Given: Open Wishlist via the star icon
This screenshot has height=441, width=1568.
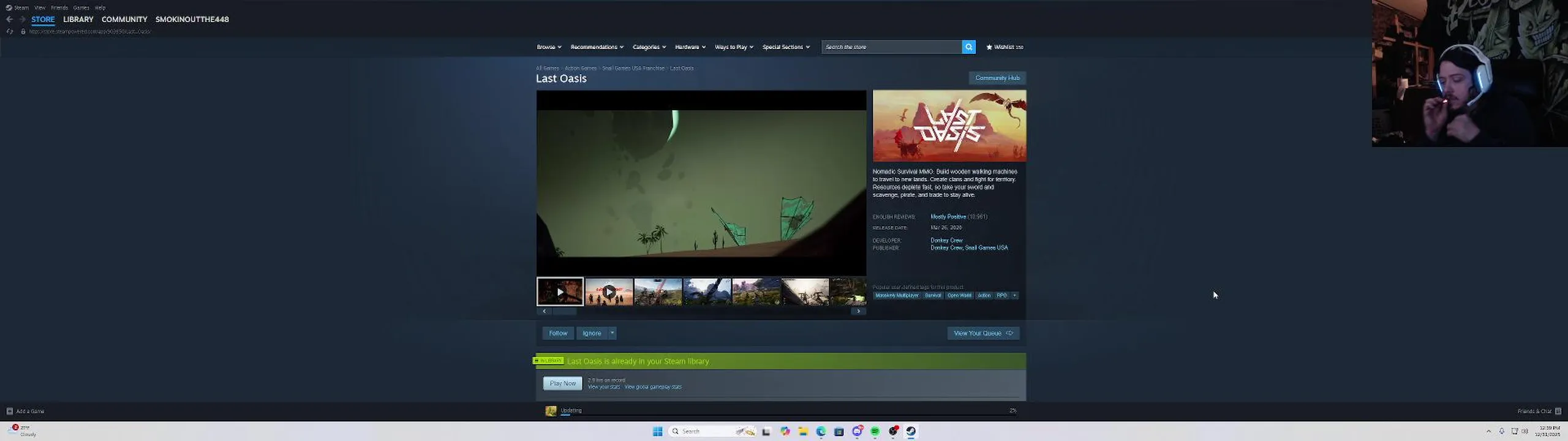Looking at the screenshot, I should (x=989, y=47).
